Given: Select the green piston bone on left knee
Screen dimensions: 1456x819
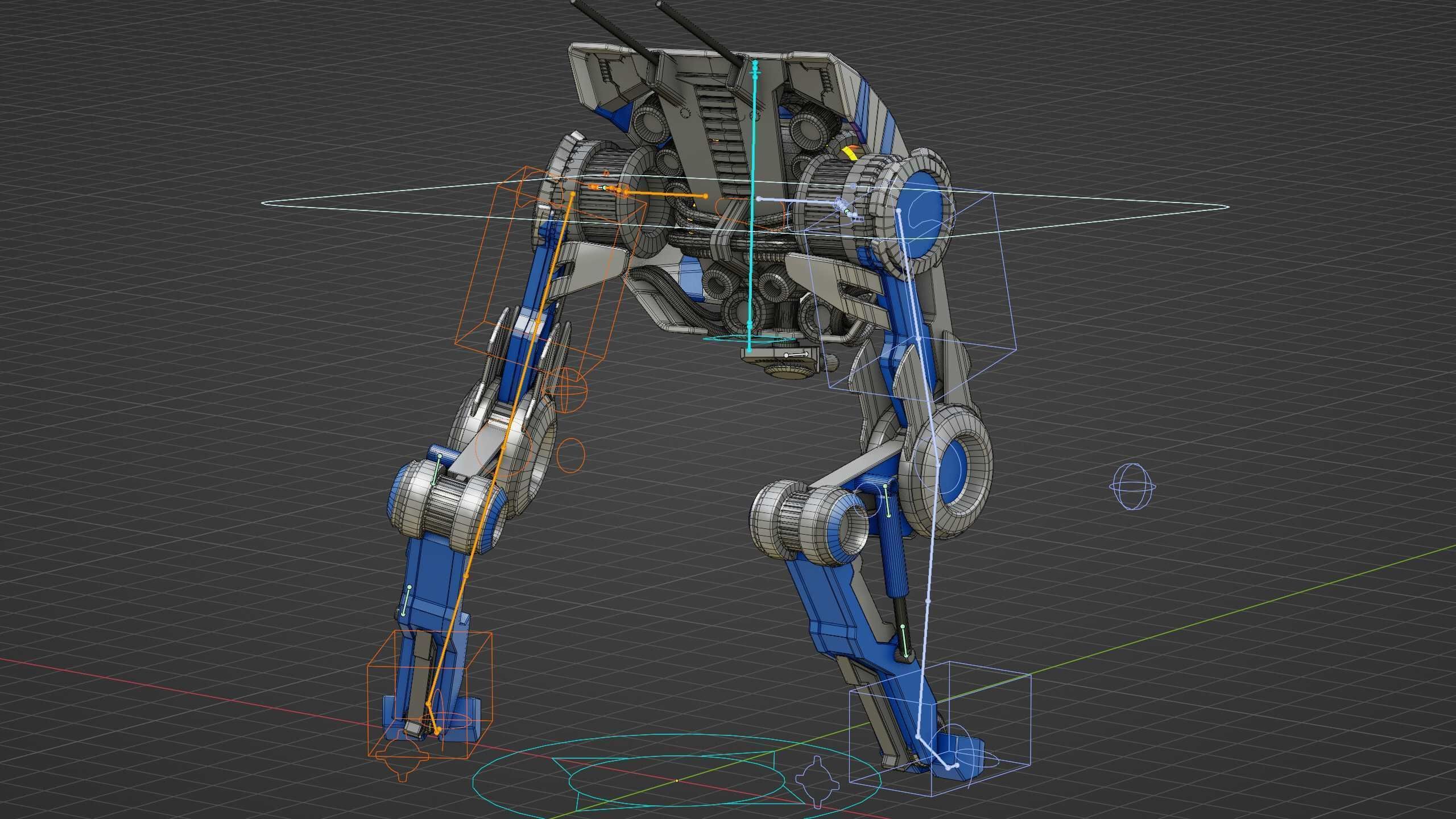Looking at the screenshot, I should 437,469.
